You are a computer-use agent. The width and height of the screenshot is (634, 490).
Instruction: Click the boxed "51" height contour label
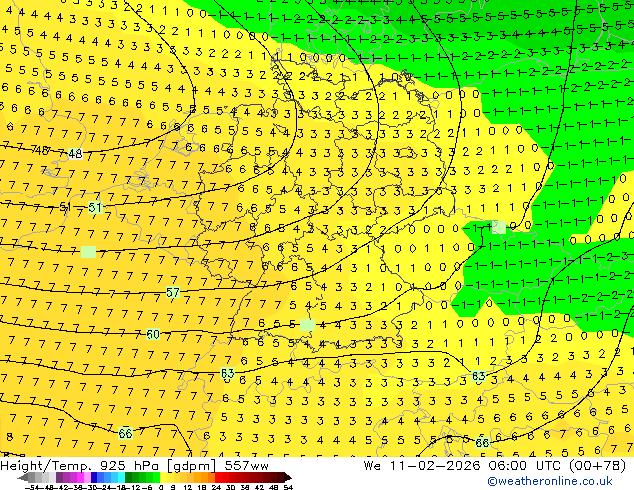pos(95,208)
